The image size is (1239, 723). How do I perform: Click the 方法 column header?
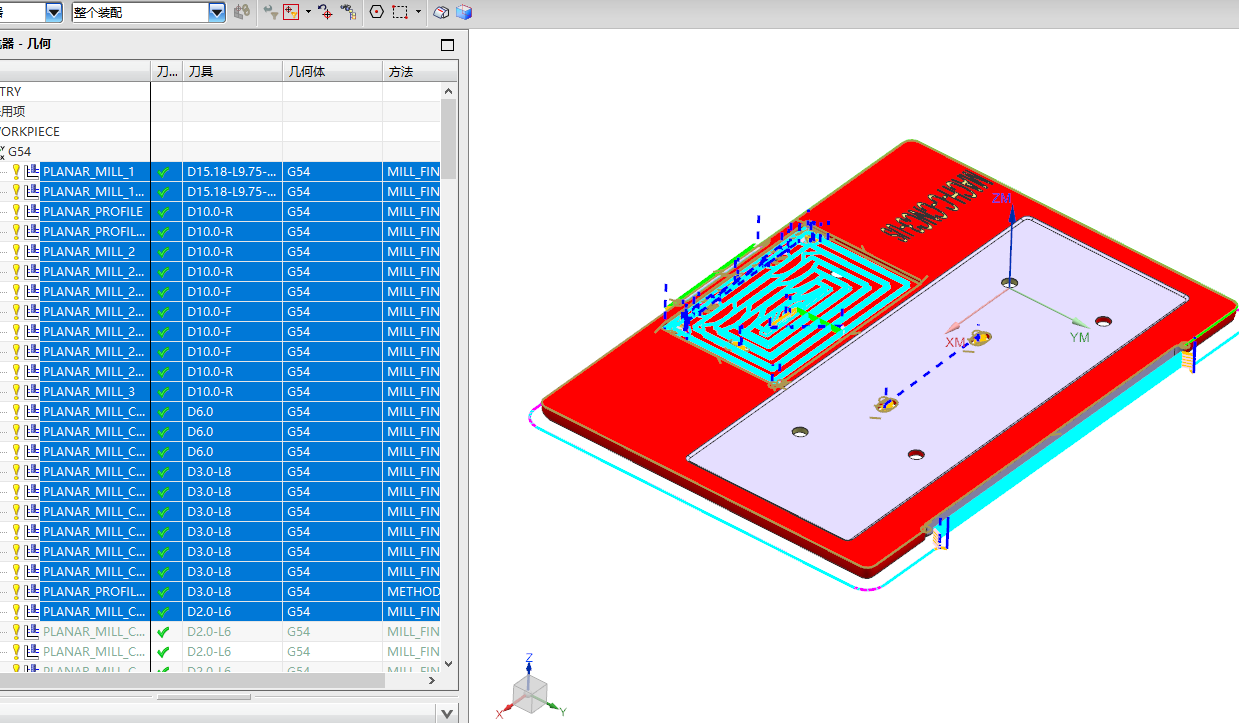(x=420, y=72)
